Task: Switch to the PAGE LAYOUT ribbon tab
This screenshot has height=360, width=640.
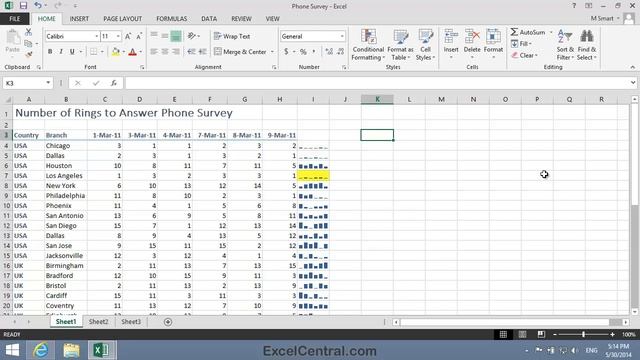Action: 122,19
